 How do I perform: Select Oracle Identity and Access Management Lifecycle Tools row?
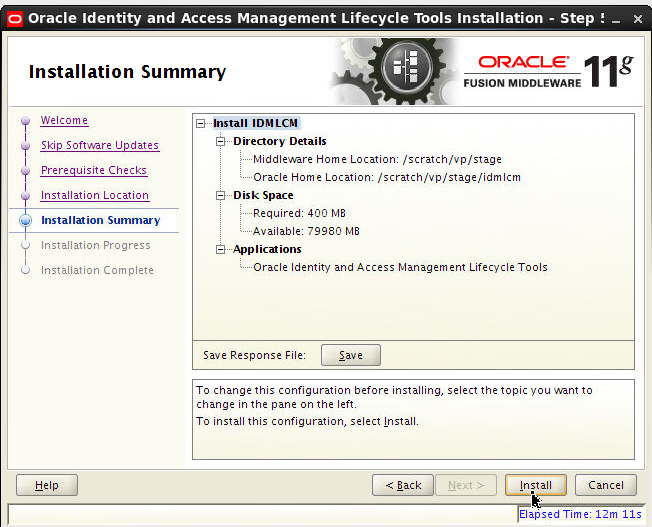(400, 267)
